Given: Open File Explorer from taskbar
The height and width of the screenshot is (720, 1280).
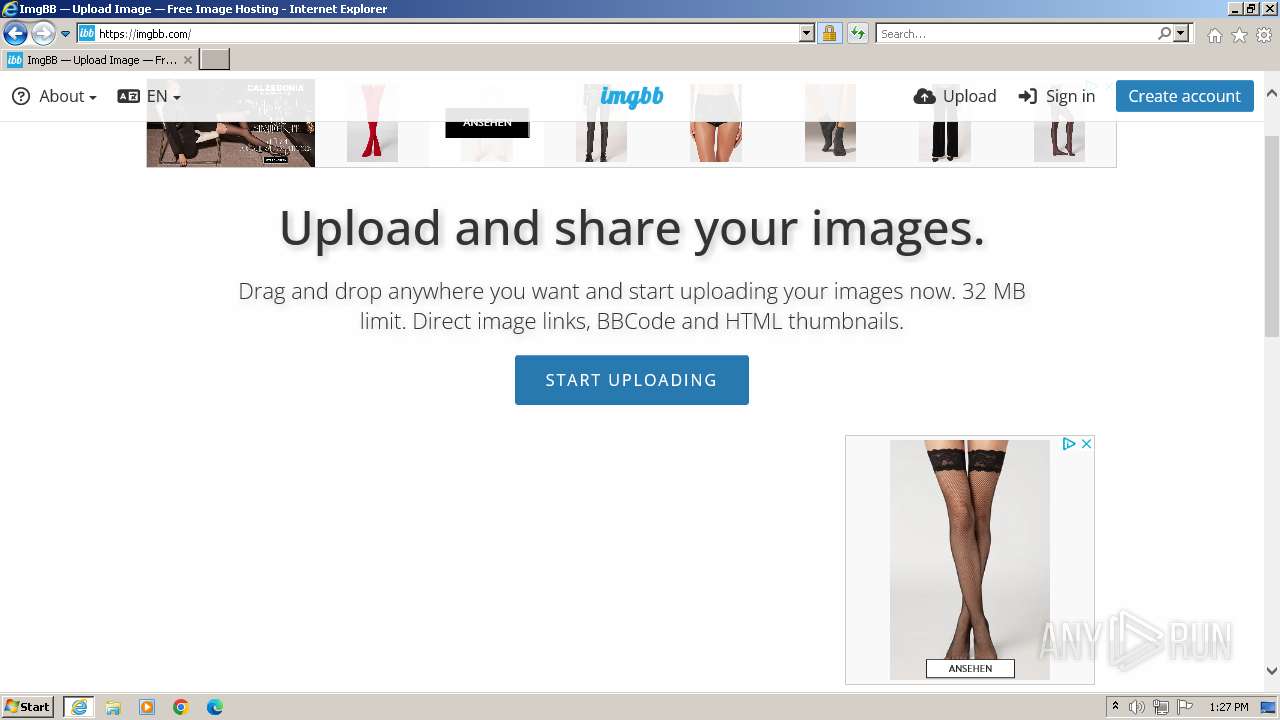Looking at the screenshot, I should point(113,707).
